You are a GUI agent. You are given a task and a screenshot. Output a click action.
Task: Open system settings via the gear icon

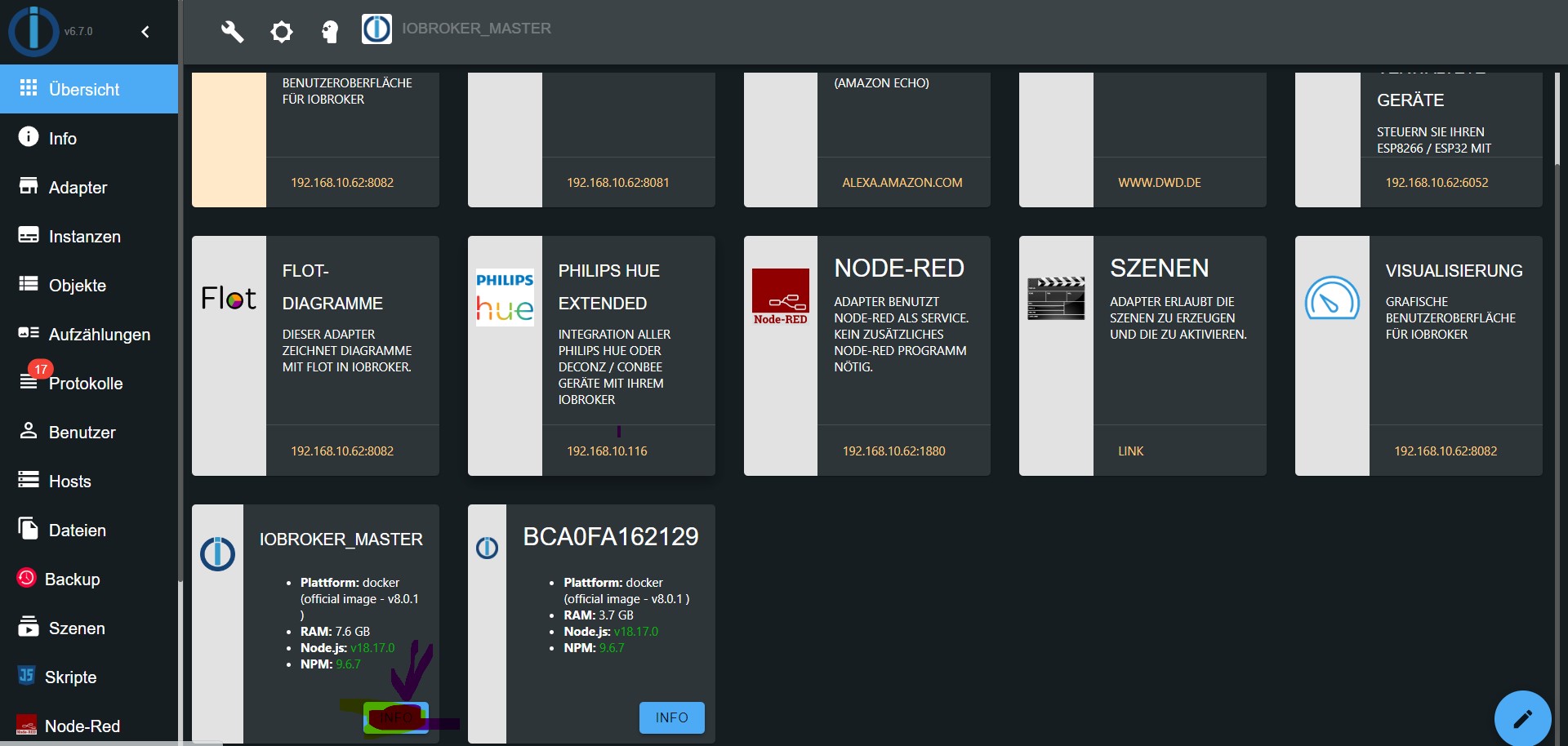click(281, 32)
